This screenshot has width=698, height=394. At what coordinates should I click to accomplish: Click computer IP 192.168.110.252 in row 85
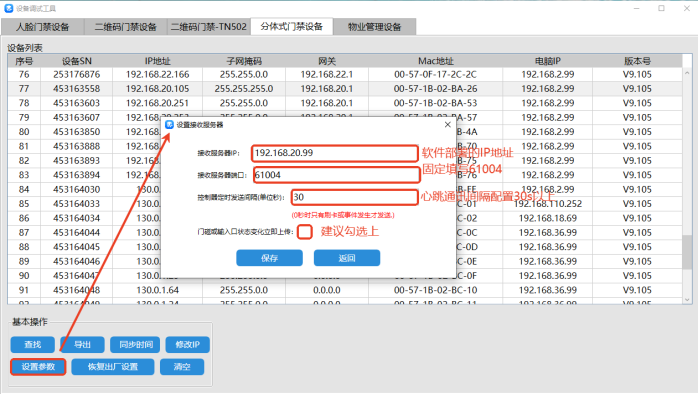pyautogui.click(x=548, y=203)
